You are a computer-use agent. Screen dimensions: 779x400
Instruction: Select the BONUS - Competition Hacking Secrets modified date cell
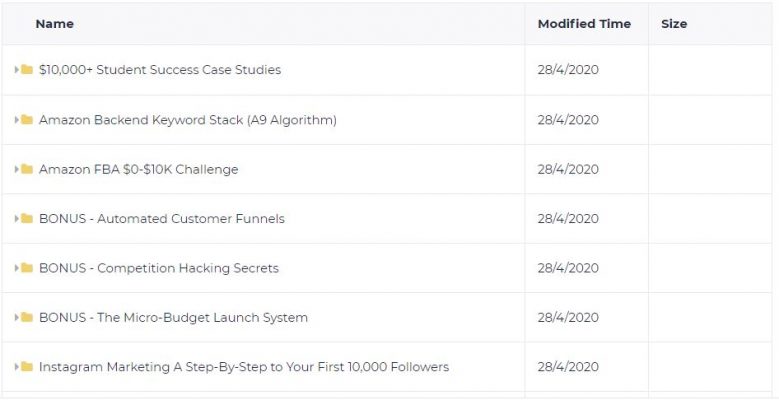(x=586, y=268)
